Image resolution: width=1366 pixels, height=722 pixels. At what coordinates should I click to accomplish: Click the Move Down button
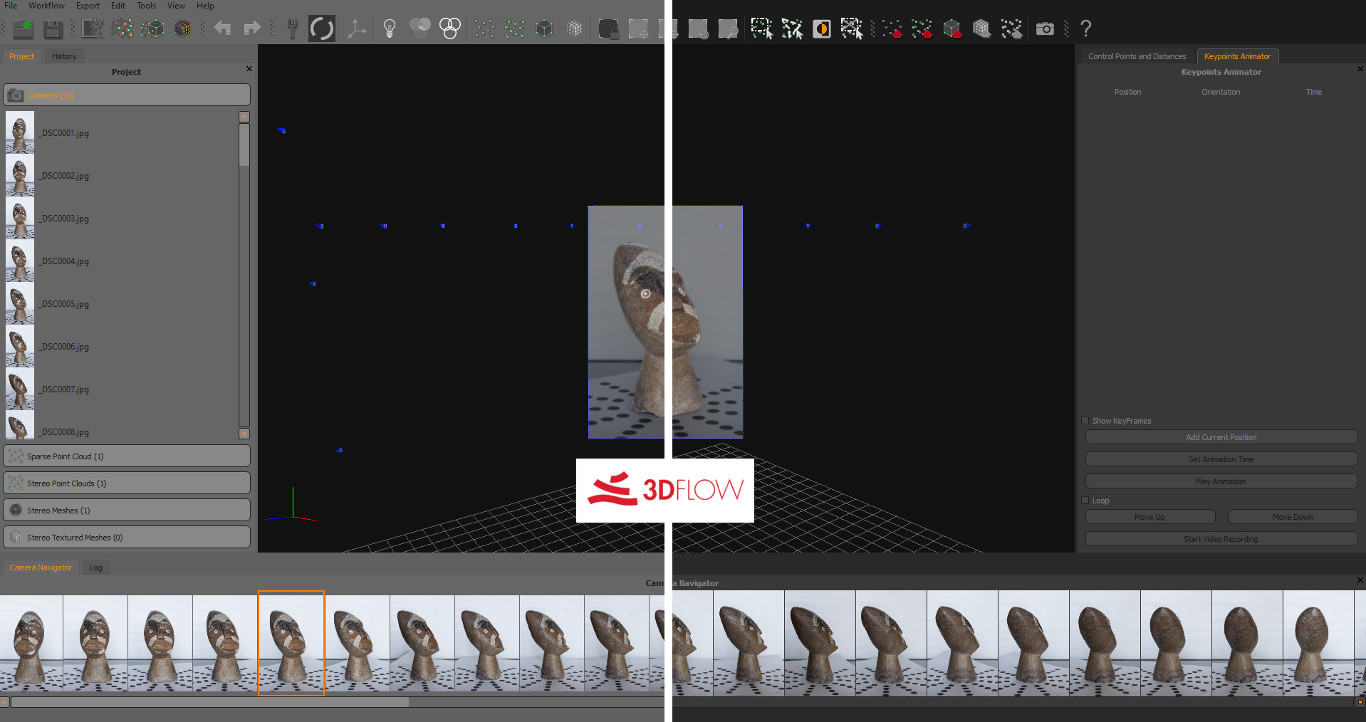(1293, 517)
